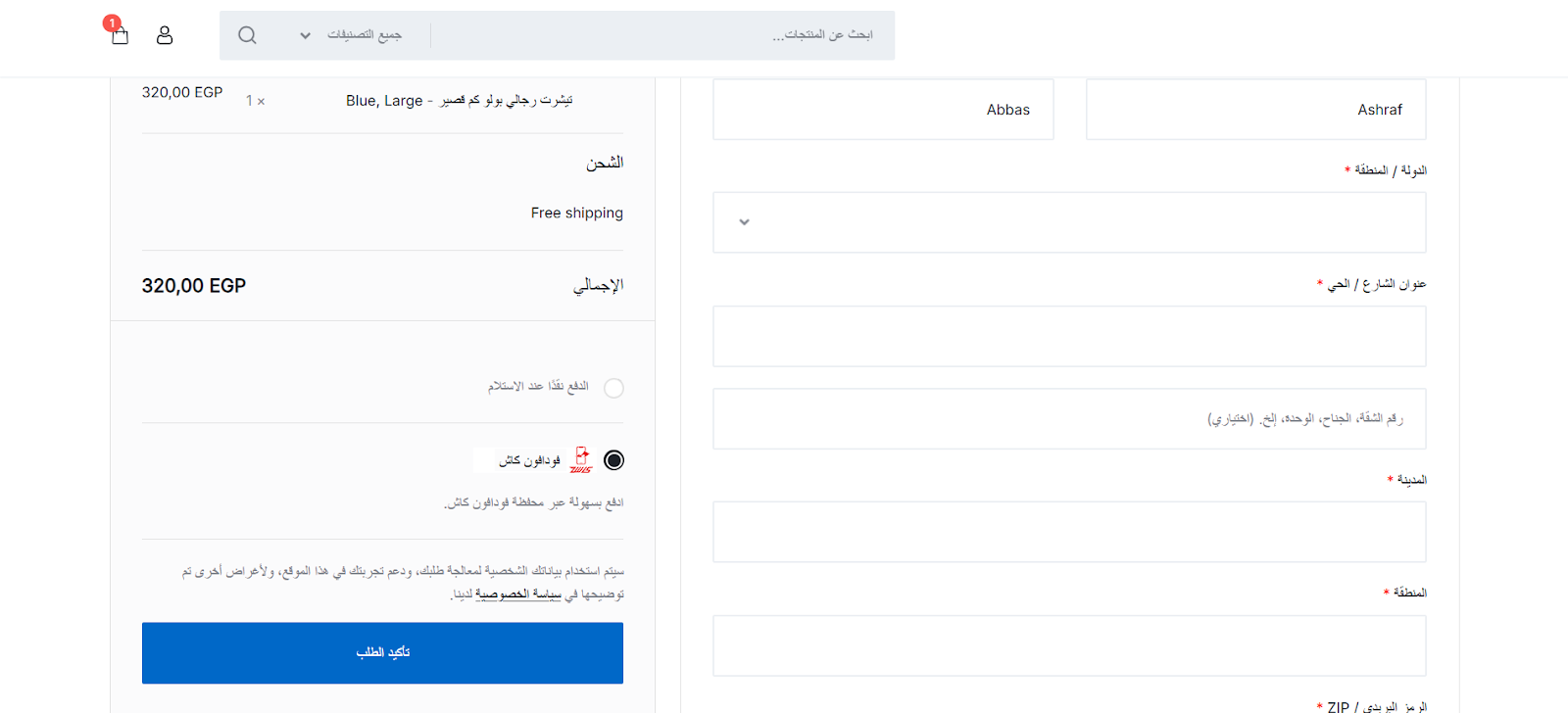This screenshot has height=713, width=1568.
Task: Select cash on delivery payment option
Action: tap(613, 388)
